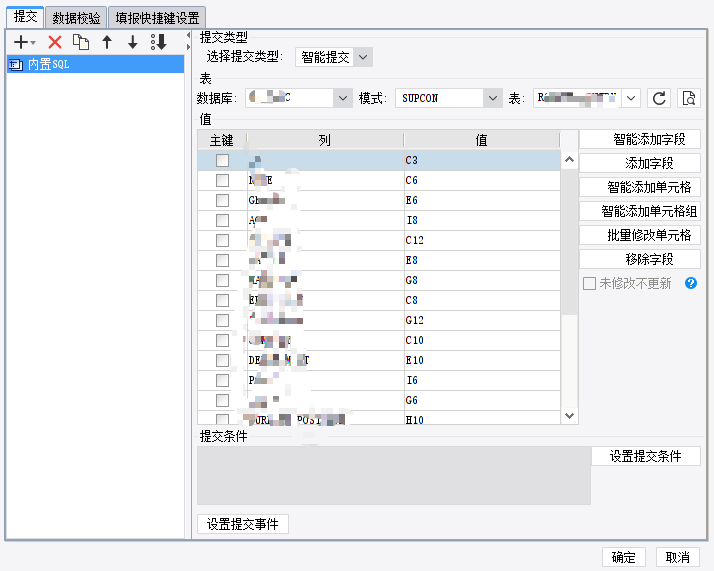714x571 pixels.
Task: Tick primary key checkbox for the G8 row
Action: pos(222,280)
